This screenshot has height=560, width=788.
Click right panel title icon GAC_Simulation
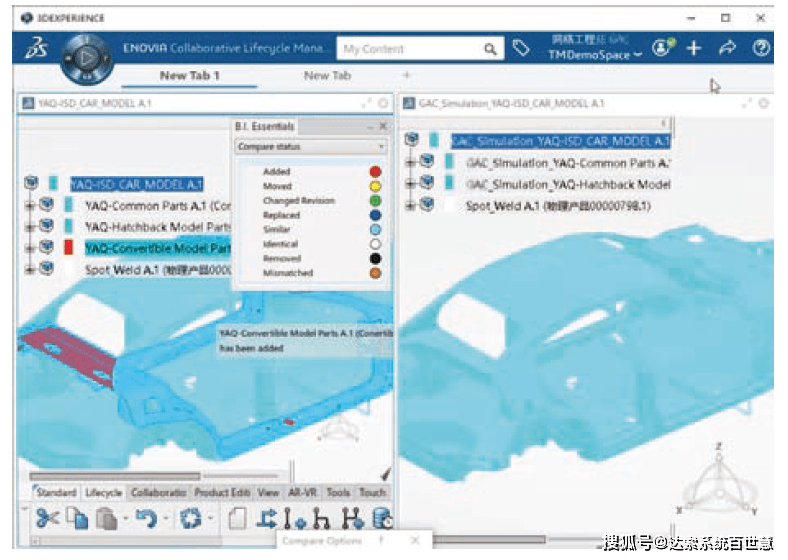[x=409, y=103]
